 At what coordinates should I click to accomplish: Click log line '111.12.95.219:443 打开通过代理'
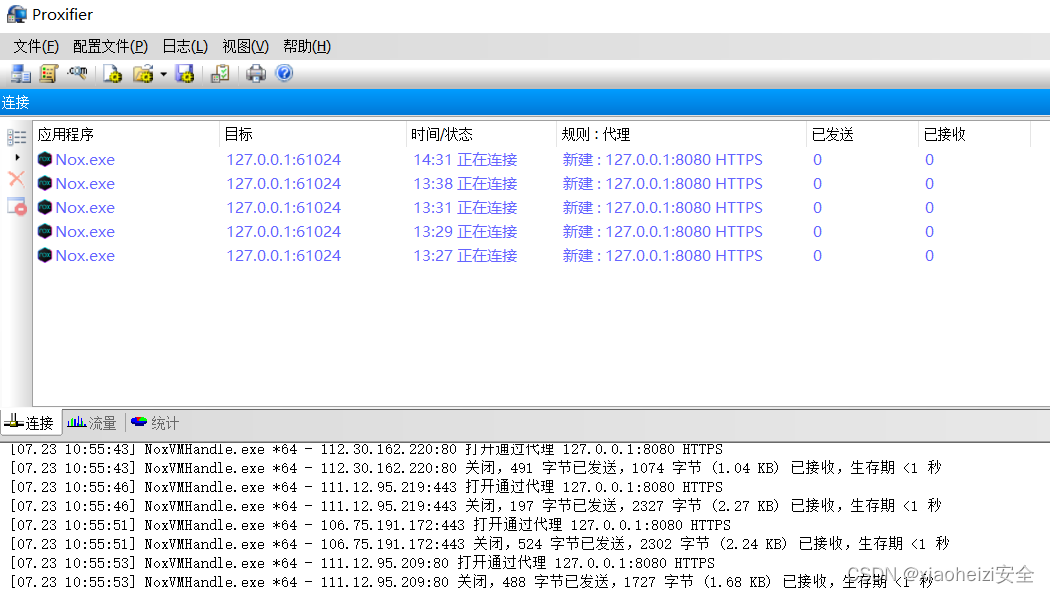(x=366, y=487)
